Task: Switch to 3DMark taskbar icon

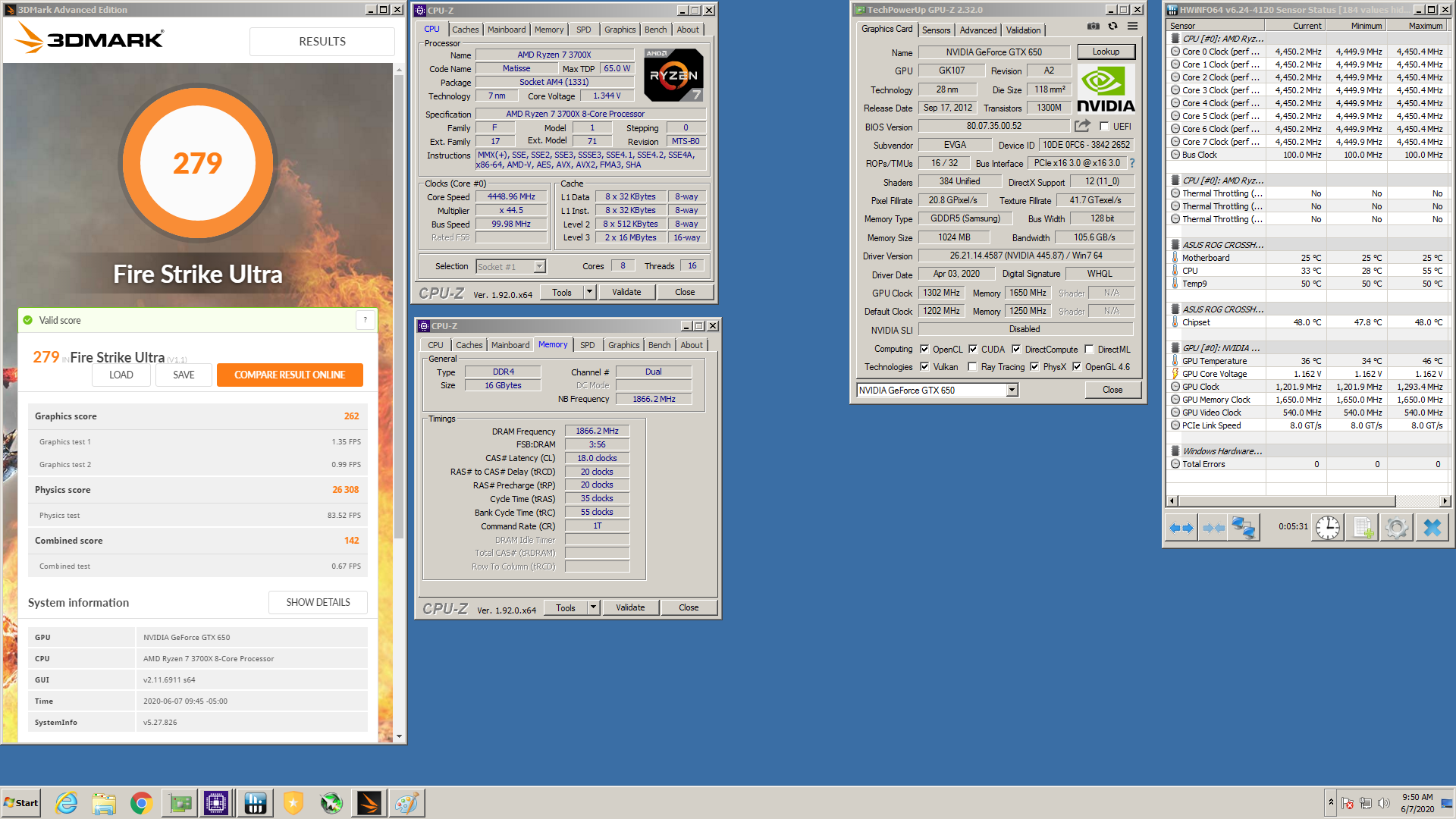Action: [369, 803]
